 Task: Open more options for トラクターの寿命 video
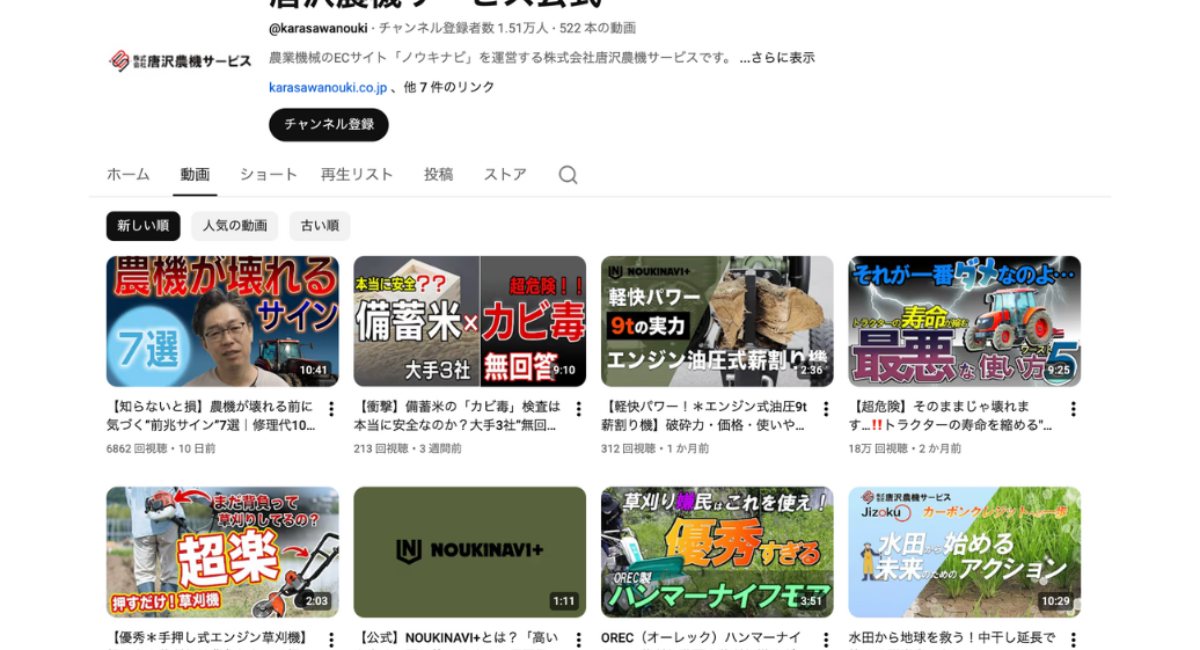tap(1073, 409)
